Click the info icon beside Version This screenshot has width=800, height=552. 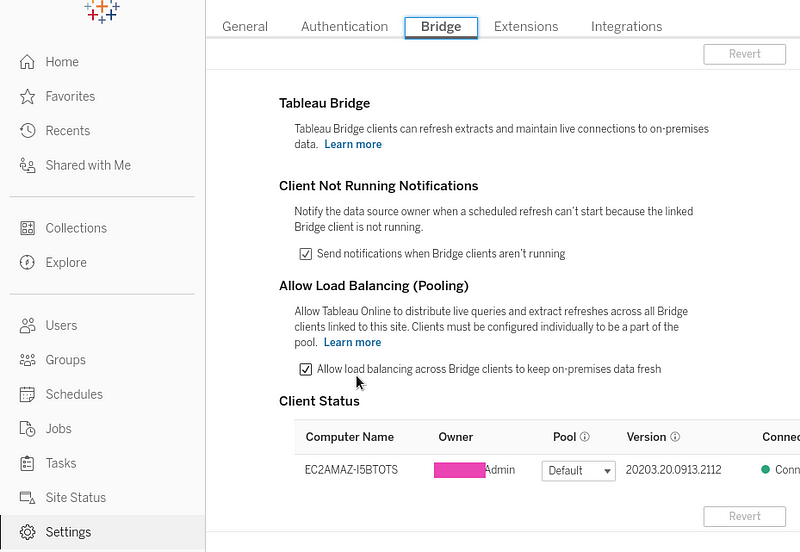675,437
